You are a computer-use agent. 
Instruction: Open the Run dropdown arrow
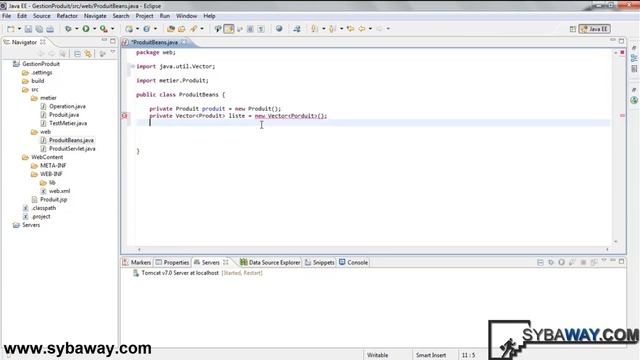pos(94,29)
